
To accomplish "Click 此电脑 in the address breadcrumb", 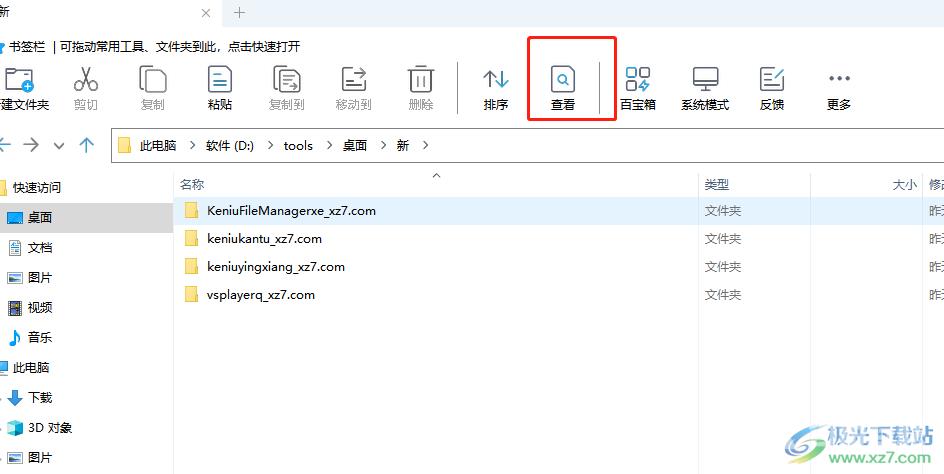I will pos(158,145).
